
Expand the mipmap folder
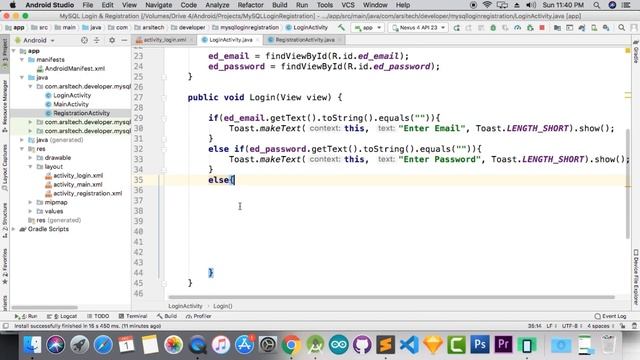(30, 202)
